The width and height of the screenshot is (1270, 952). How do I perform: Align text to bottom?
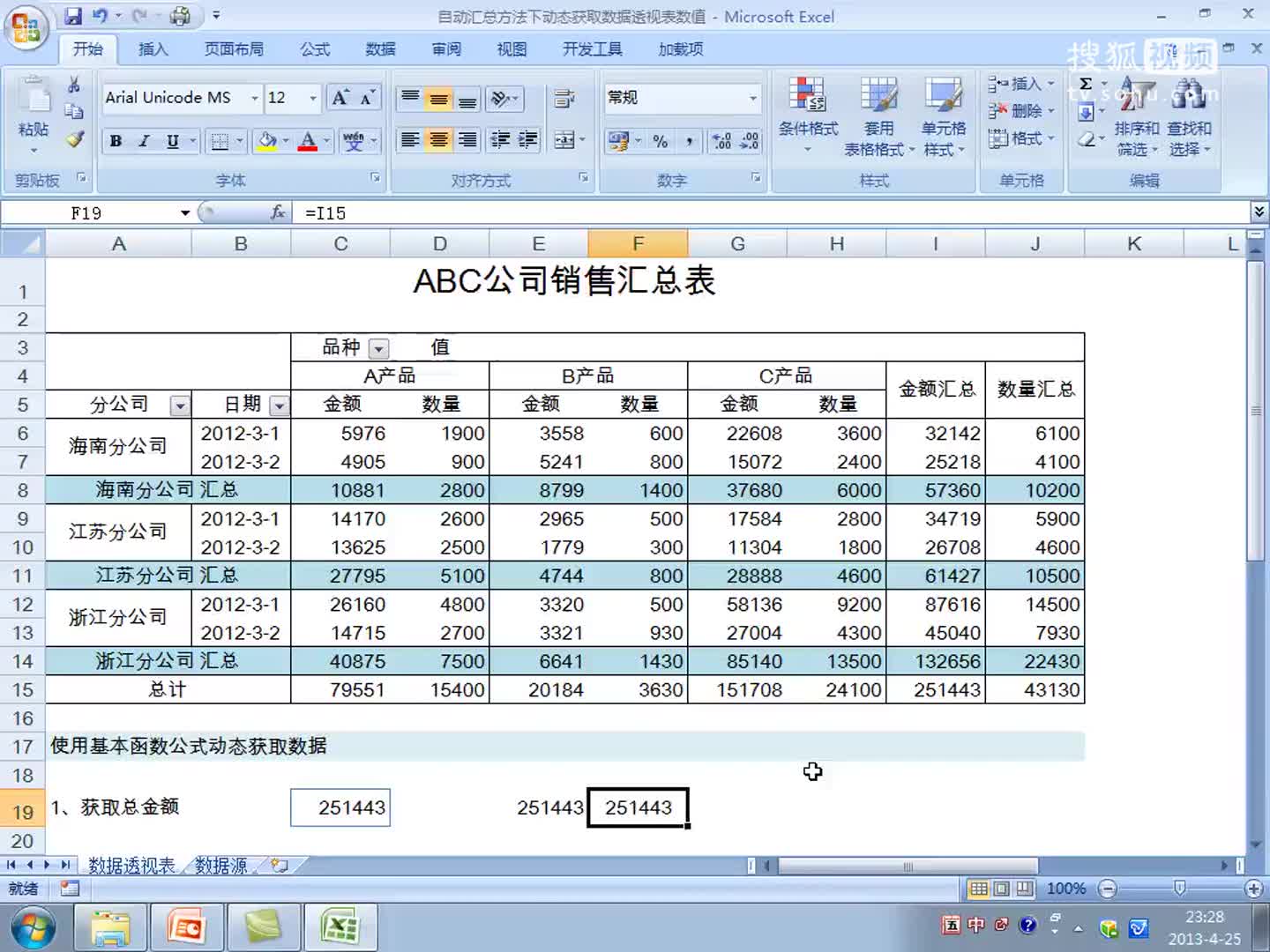[467, 98]
